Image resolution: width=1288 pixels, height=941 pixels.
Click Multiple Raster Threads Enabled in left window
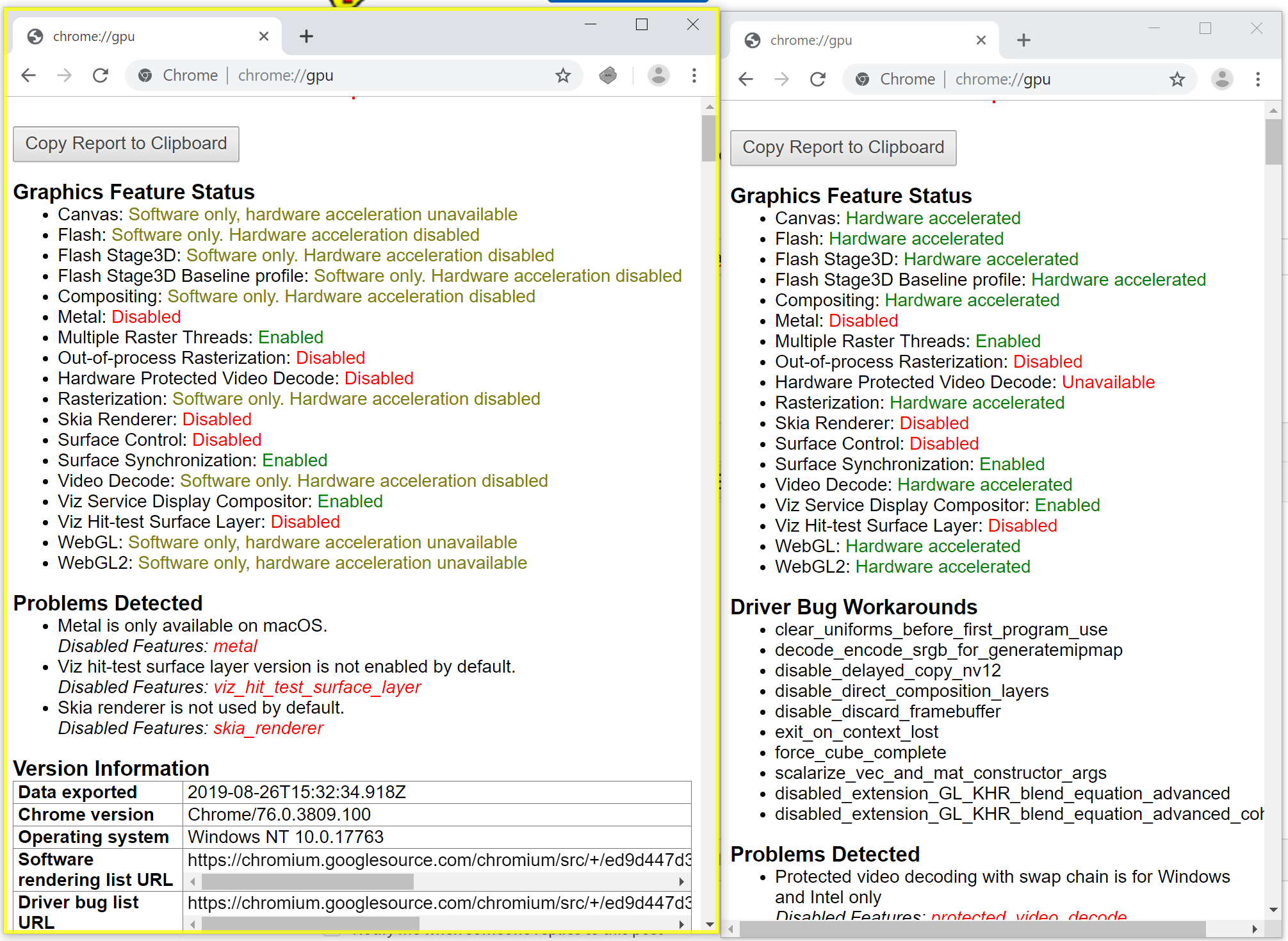click(x=291, y=338)
